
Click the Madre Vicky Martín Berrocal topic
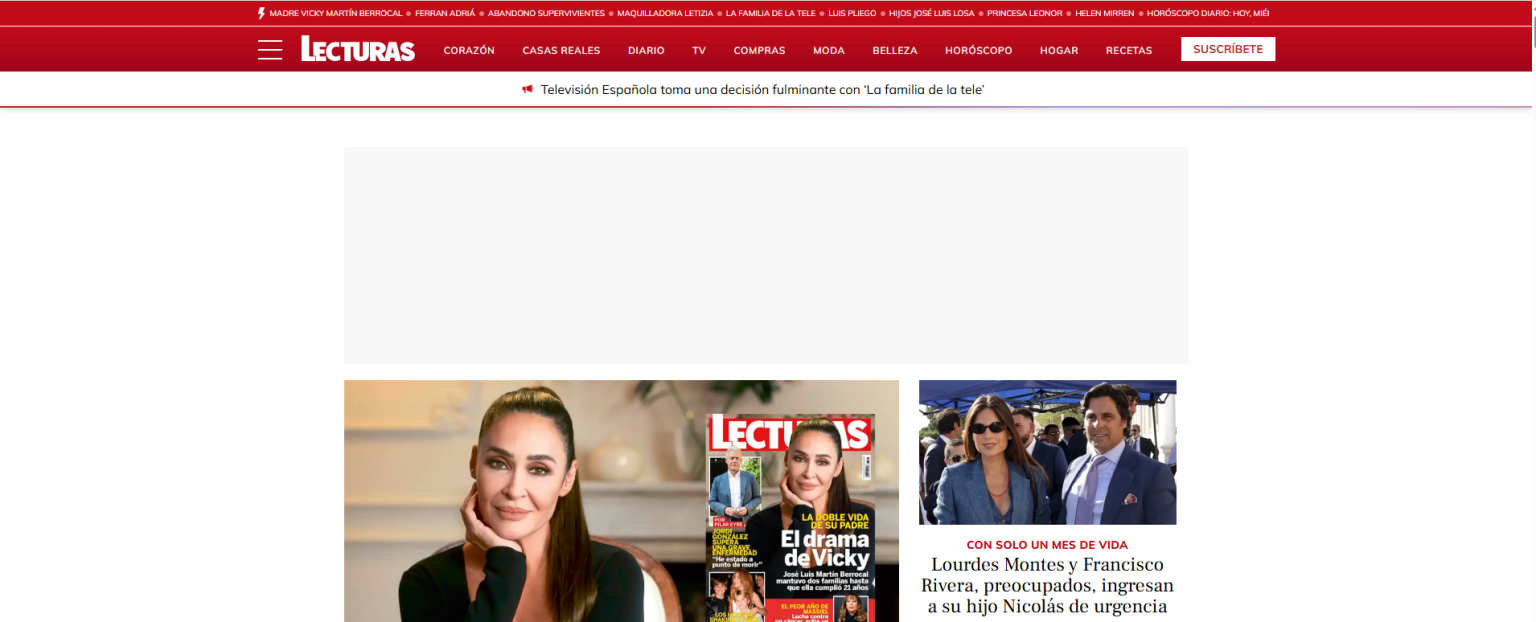[x=336, y=13]
